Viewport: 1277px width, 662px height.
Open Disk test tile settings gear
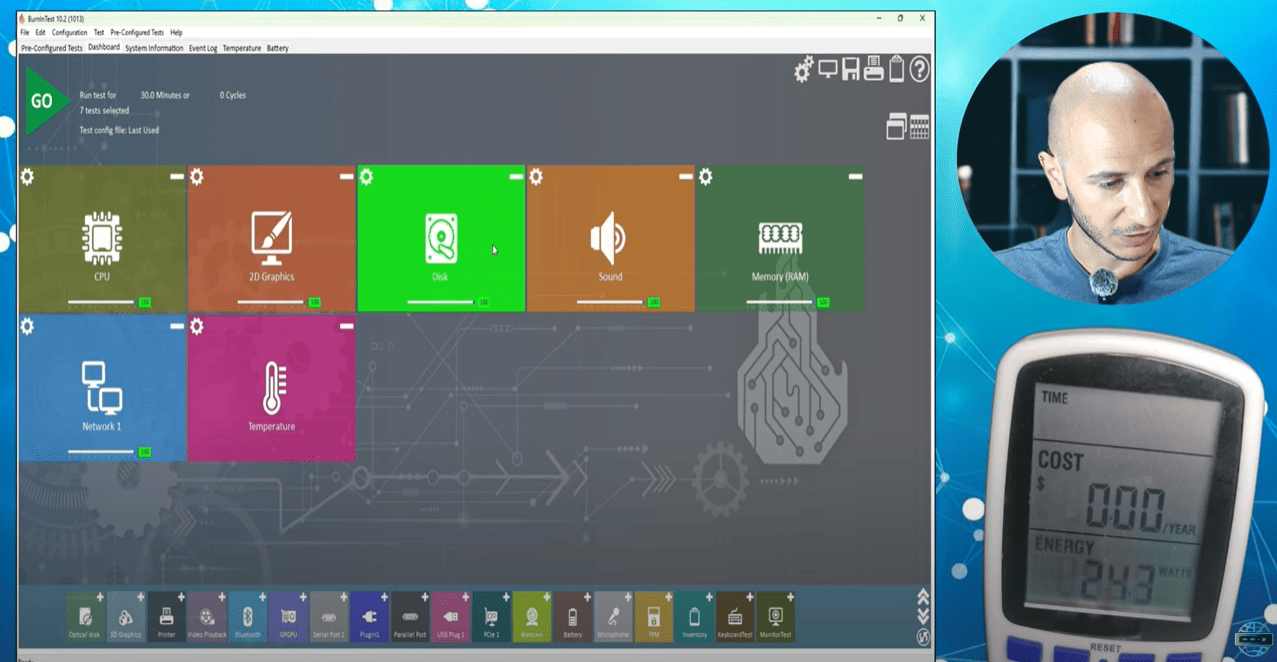[366, 177]
